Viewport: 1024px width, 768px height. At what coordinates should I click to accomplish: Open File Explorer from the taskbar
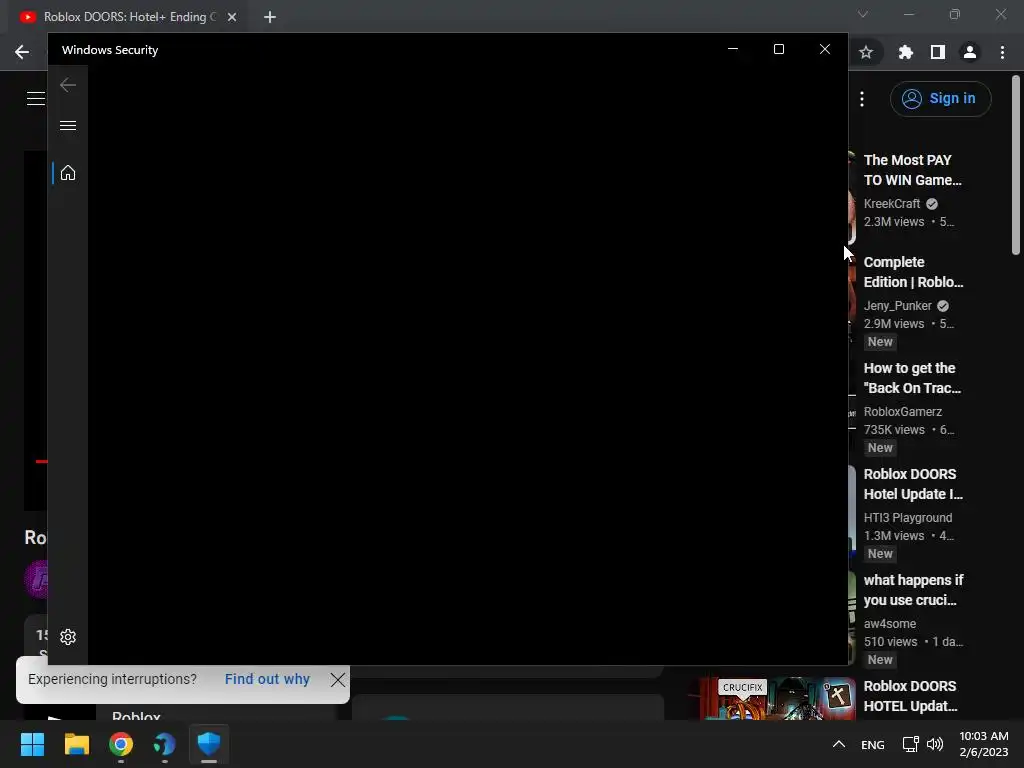click(x=76, y=744)
